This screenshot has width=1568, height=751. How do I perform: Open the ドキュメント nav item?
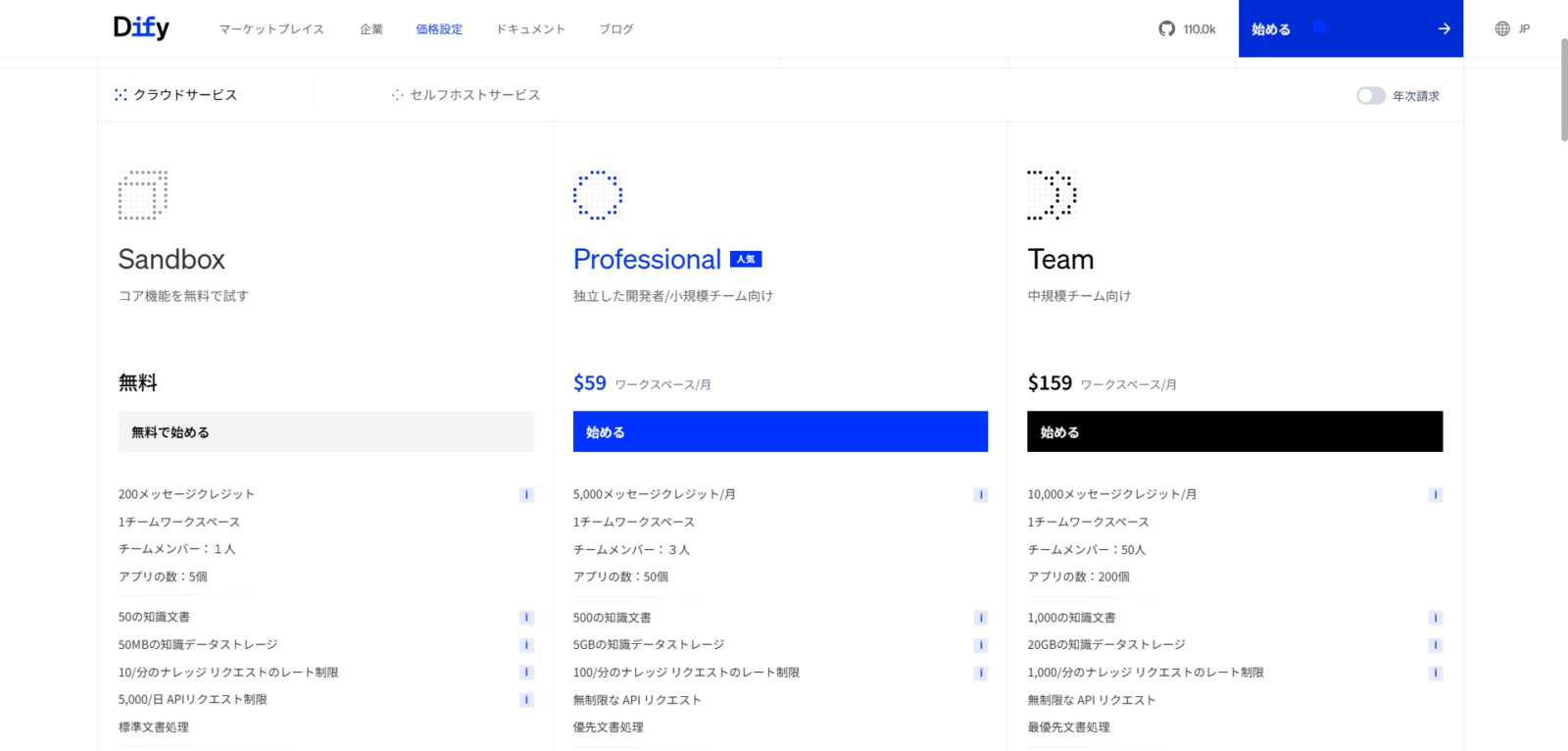(530, 29)
